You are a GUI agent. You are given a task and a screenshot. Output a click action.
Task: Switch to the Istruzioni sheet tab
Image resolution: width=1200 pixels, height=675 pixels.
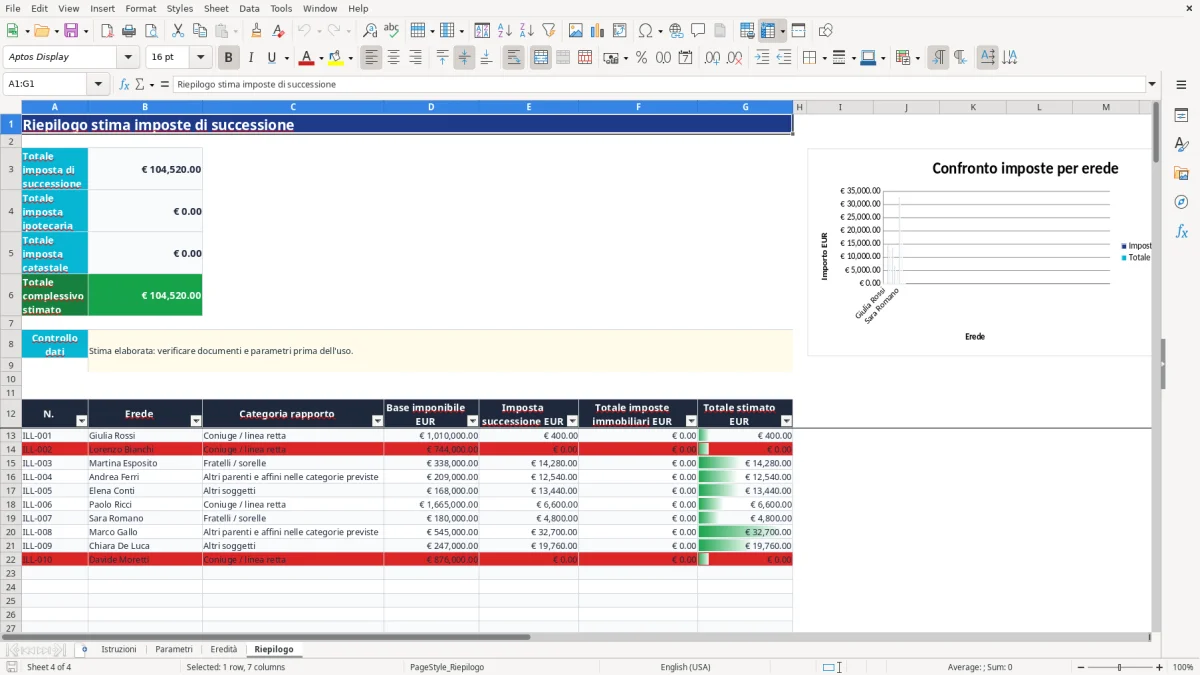[x=119, y=649]
